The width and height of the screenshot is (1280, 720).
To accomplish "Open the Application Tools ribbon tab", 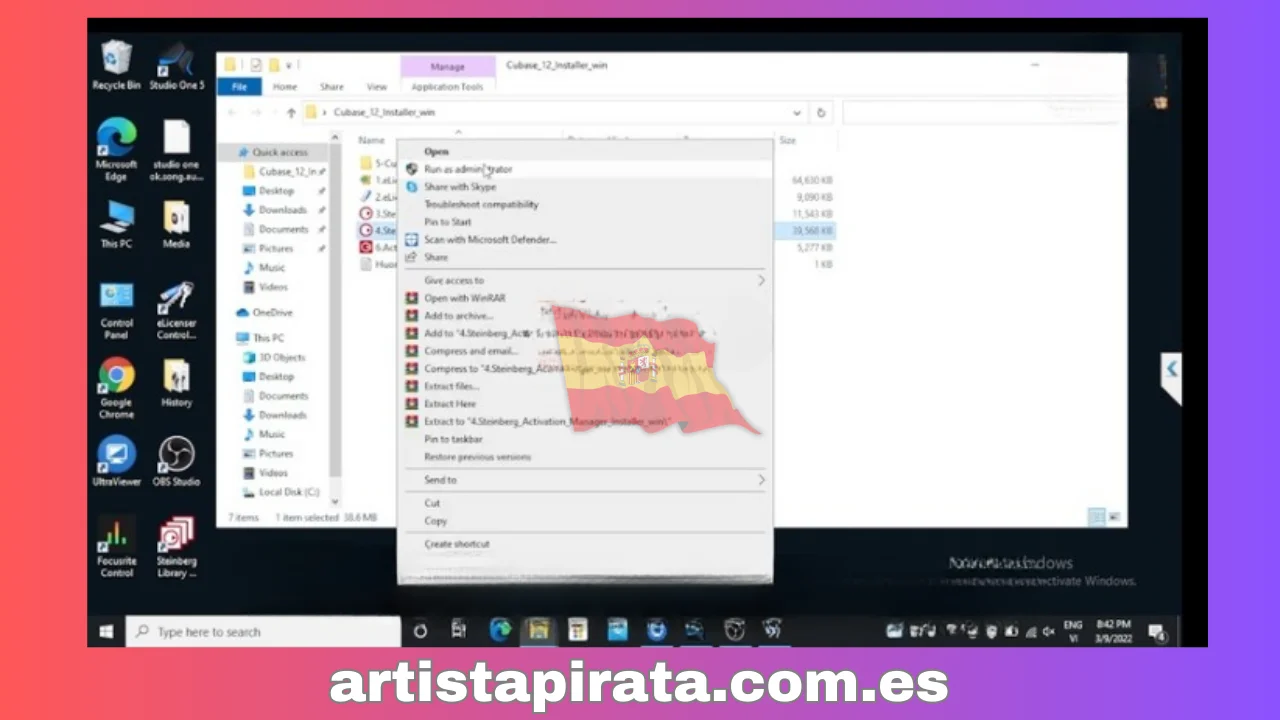I will (x=447, y=87).
